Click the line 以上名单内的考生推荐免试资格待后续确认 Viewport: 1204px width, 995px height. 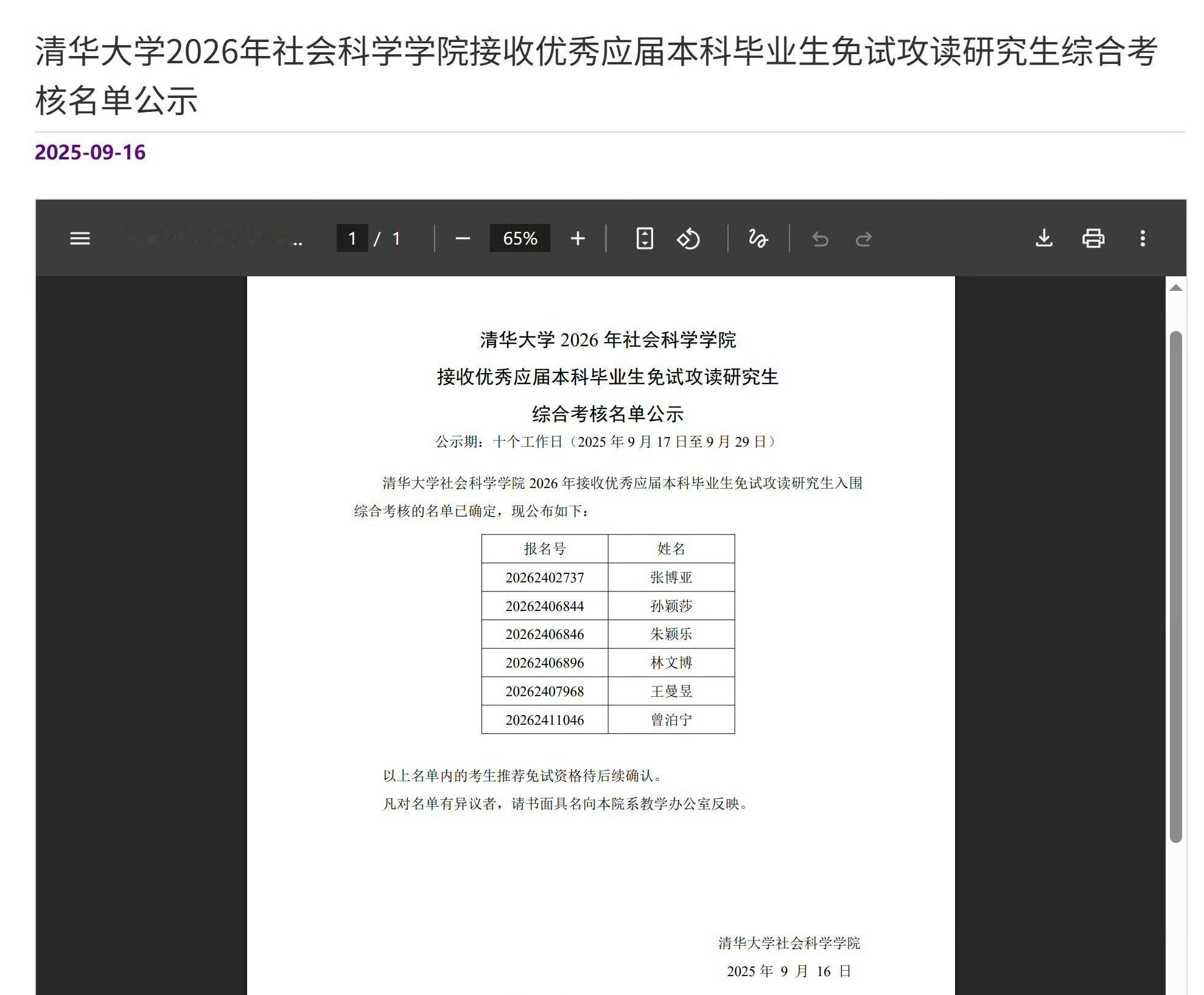tap(522, 776)
